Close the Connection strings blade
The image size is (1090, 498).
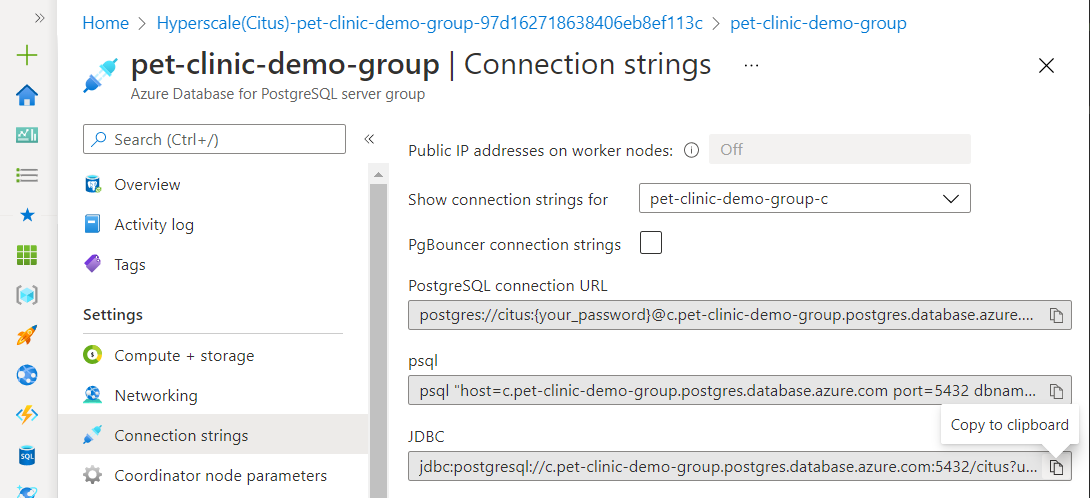[x=1046, y=66]
